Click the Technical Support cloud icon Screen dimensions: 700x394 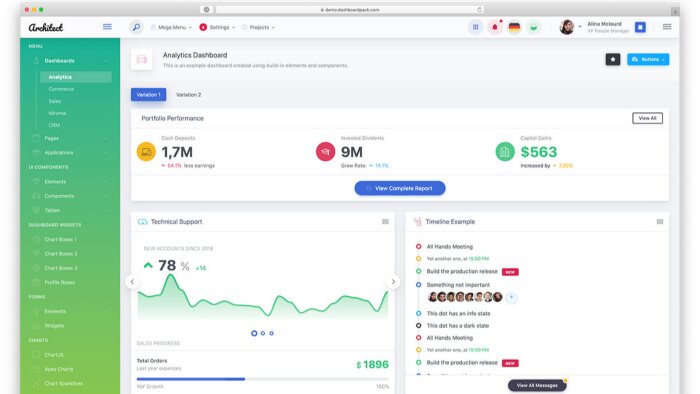142,222
